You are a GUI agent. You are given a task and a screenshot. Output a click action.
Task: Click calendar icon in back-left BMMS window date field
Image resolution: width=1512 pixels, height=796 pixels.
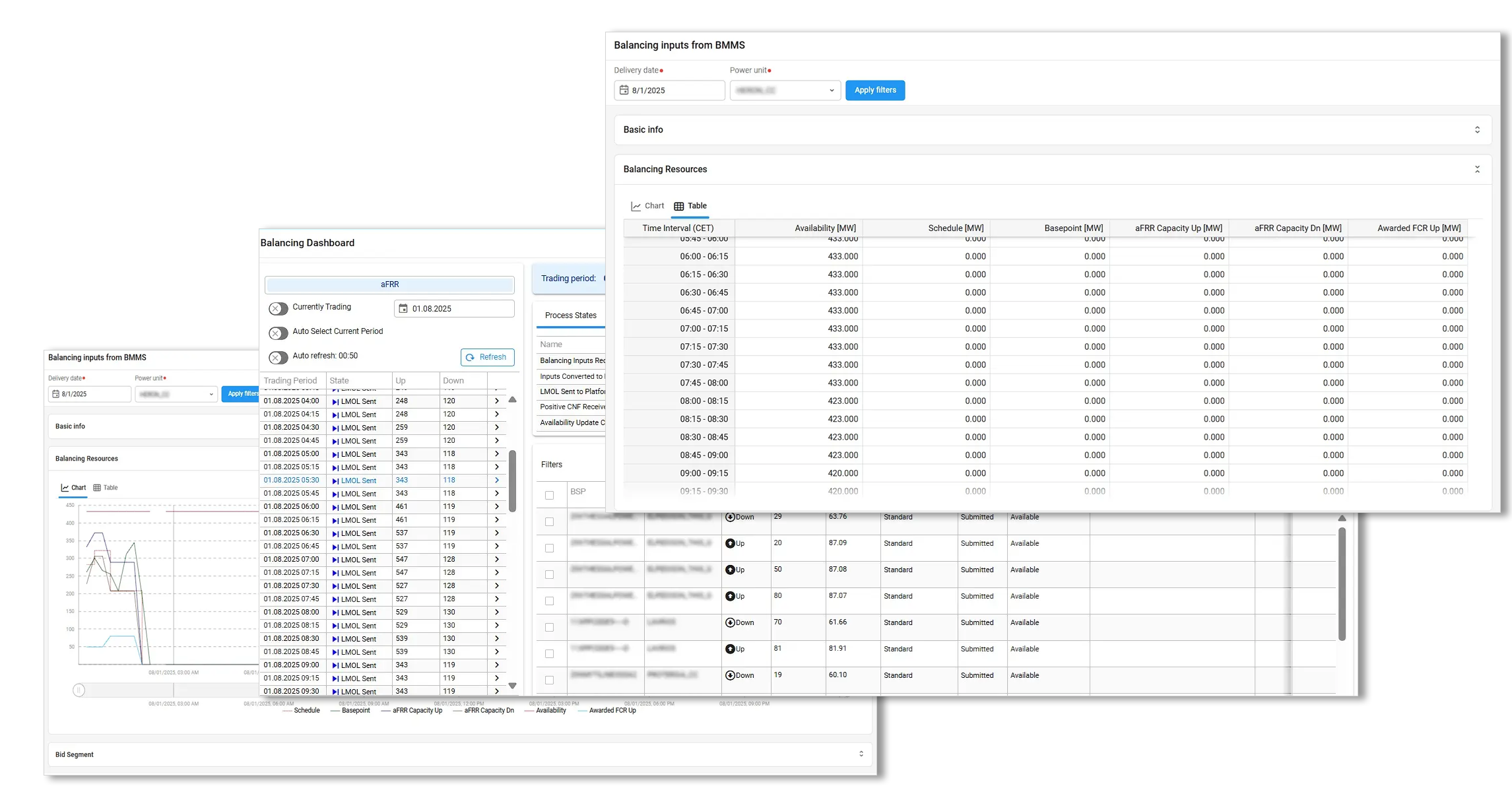[55, 394]
